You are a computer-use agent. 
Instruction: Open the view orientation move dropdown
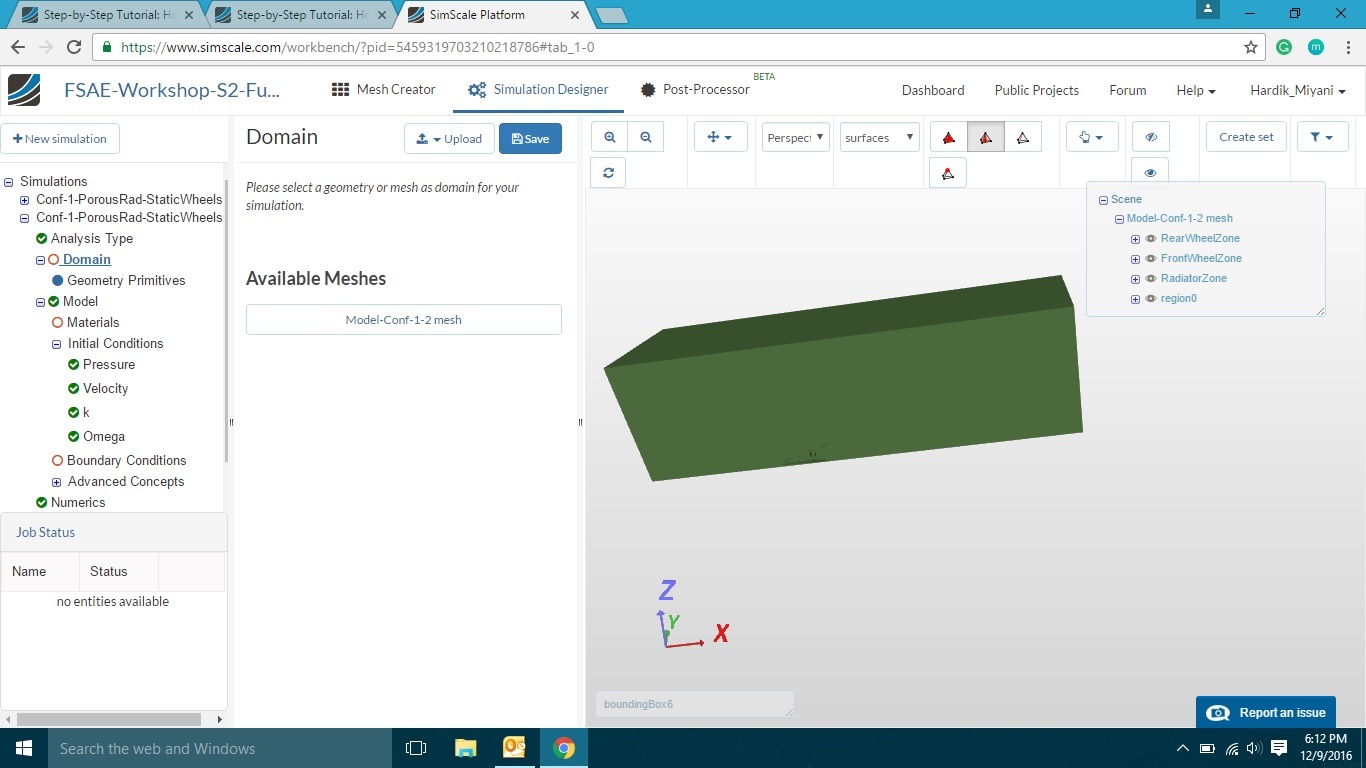[x=720, y=137]
